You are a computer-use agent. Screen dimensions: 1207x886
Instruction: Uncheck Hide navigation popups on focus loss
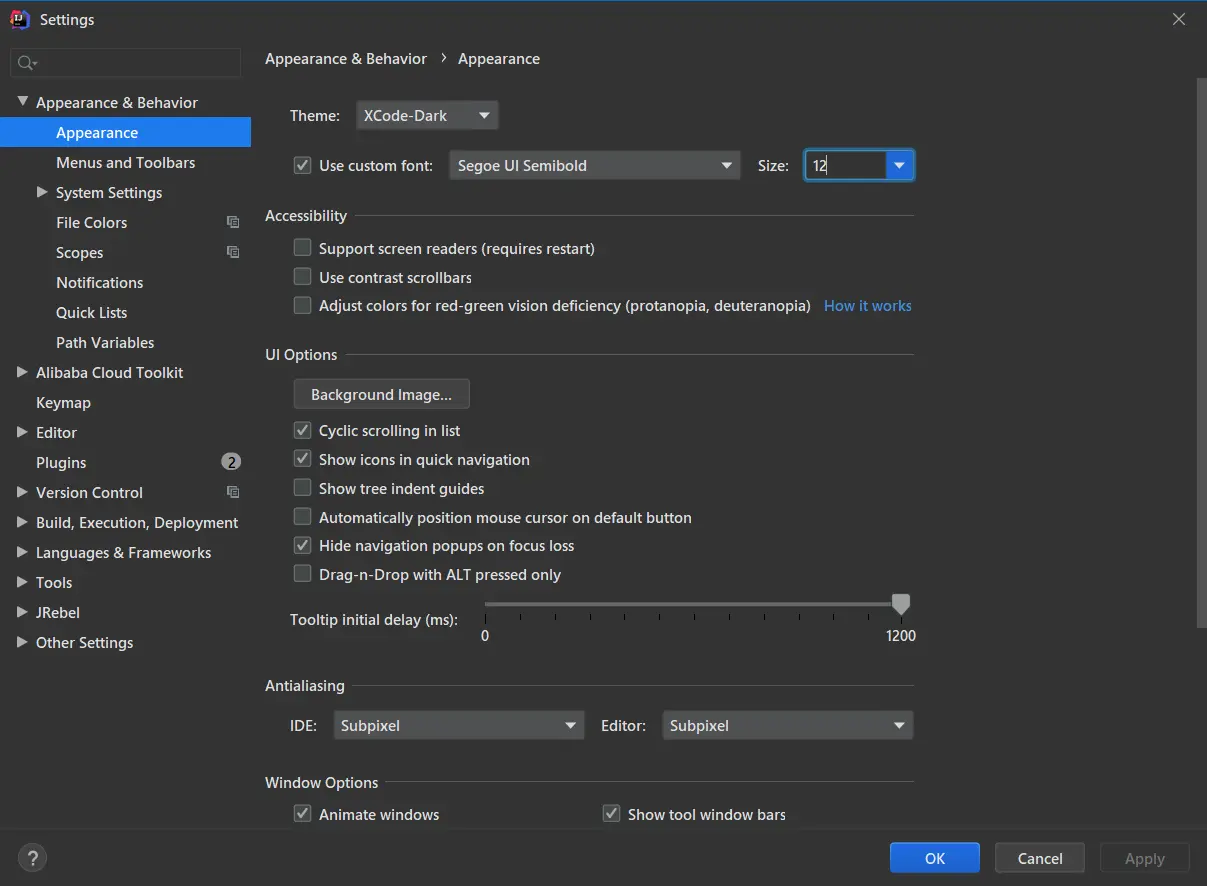tap(302, 545)
